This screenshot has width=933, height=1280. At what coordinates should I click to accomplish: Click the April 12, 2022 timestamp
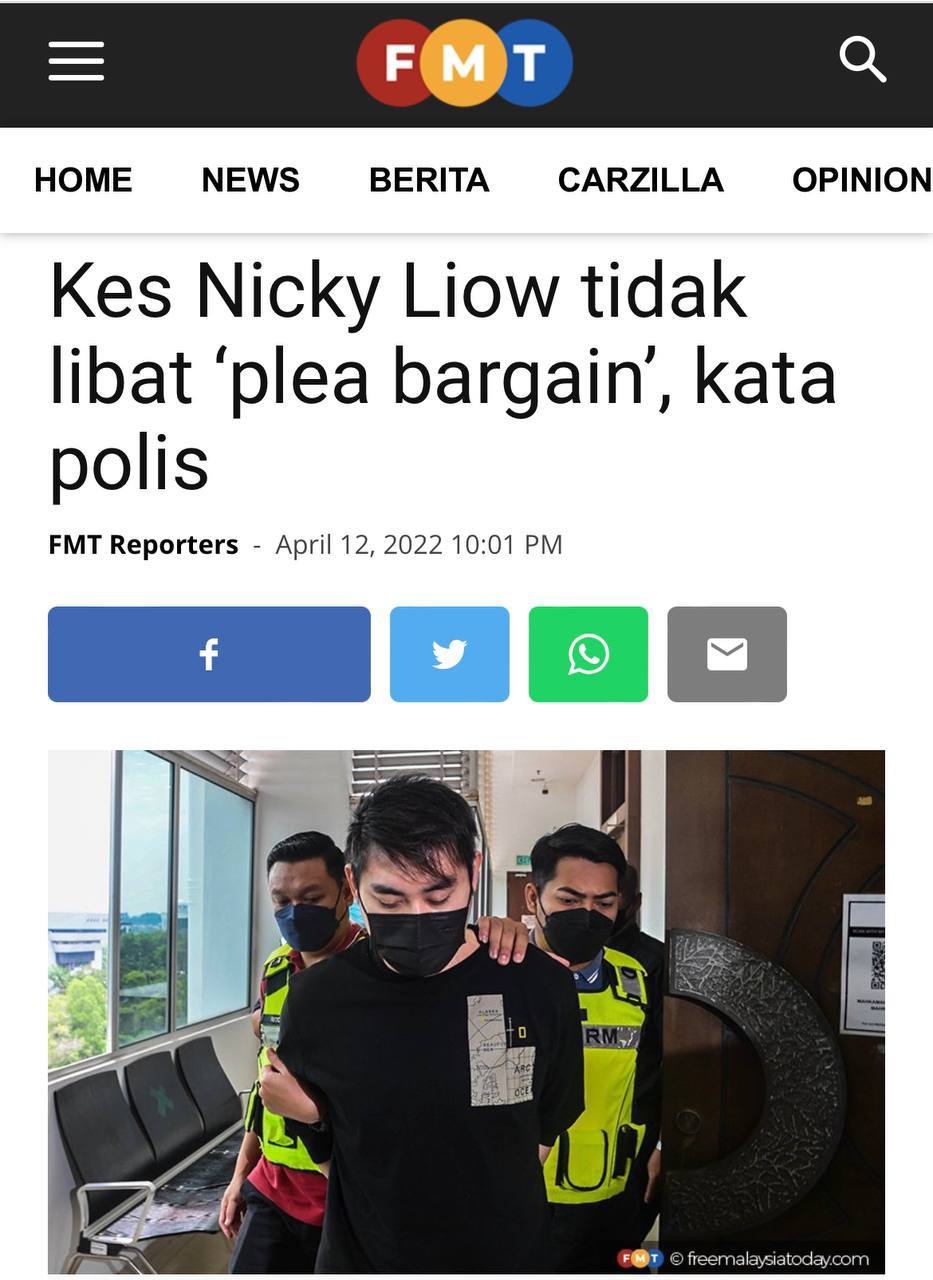point(419,545)
